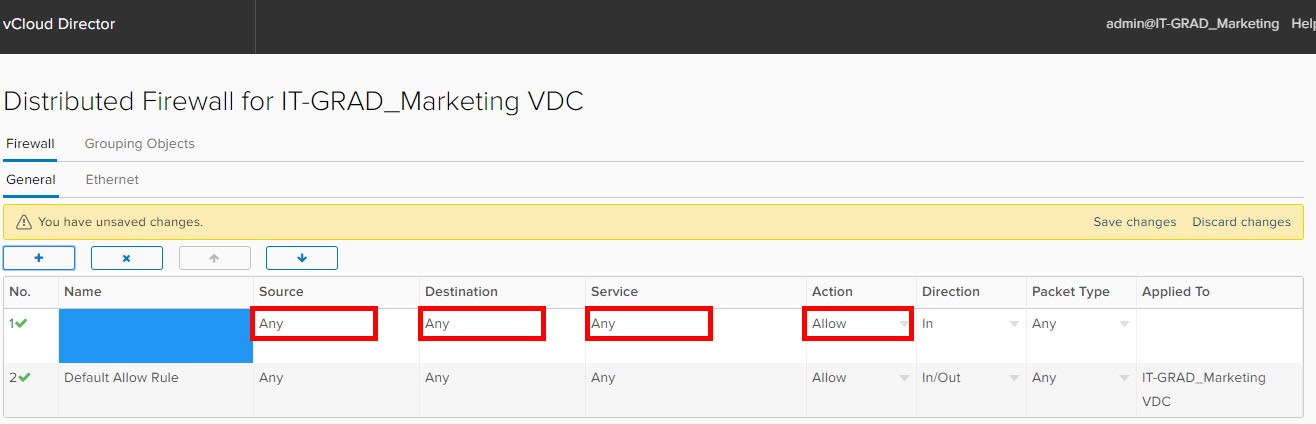Open admin@IT-GRAD_Marketing user menu

click(x=1192, y=24)
